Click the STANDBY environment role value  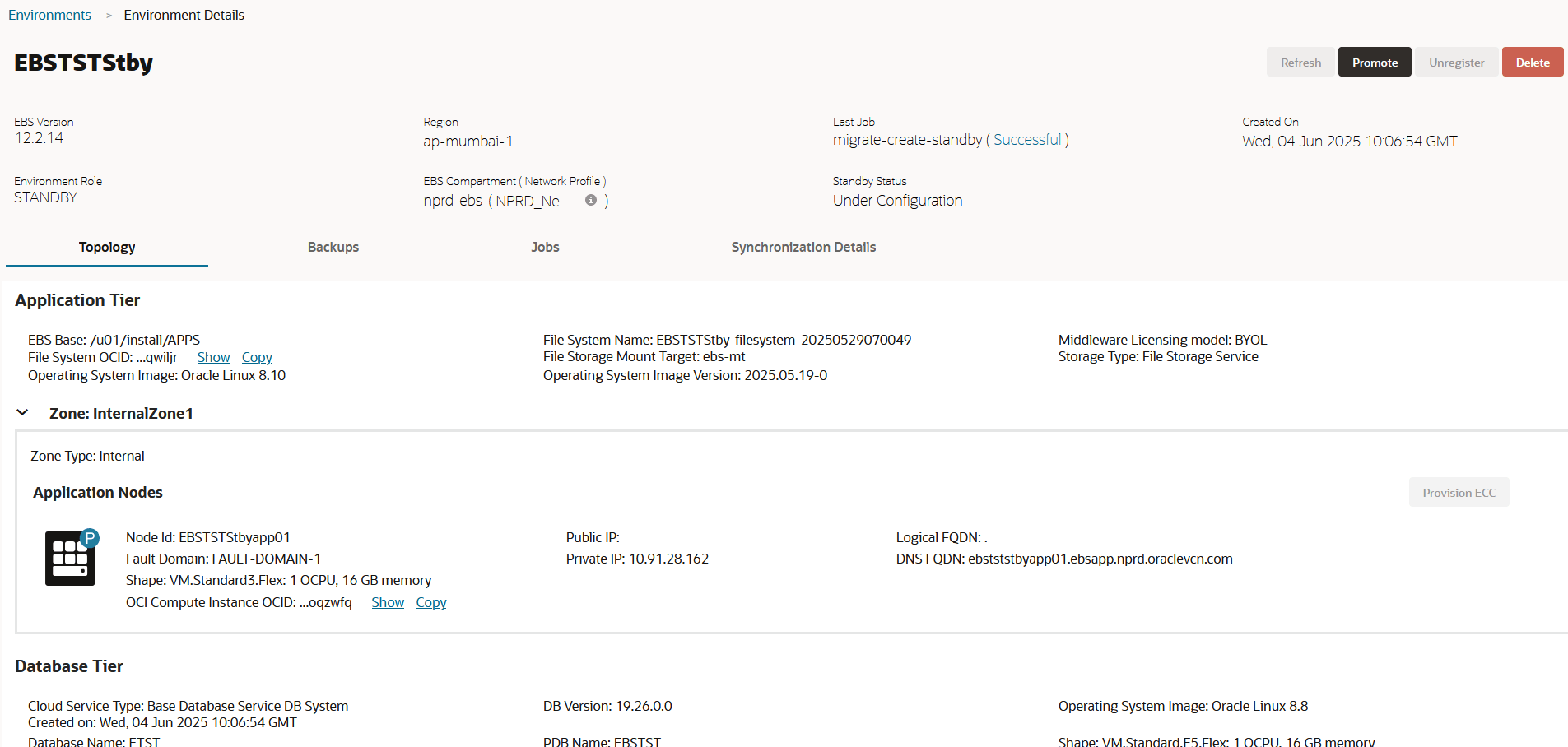tap(45, 197)
